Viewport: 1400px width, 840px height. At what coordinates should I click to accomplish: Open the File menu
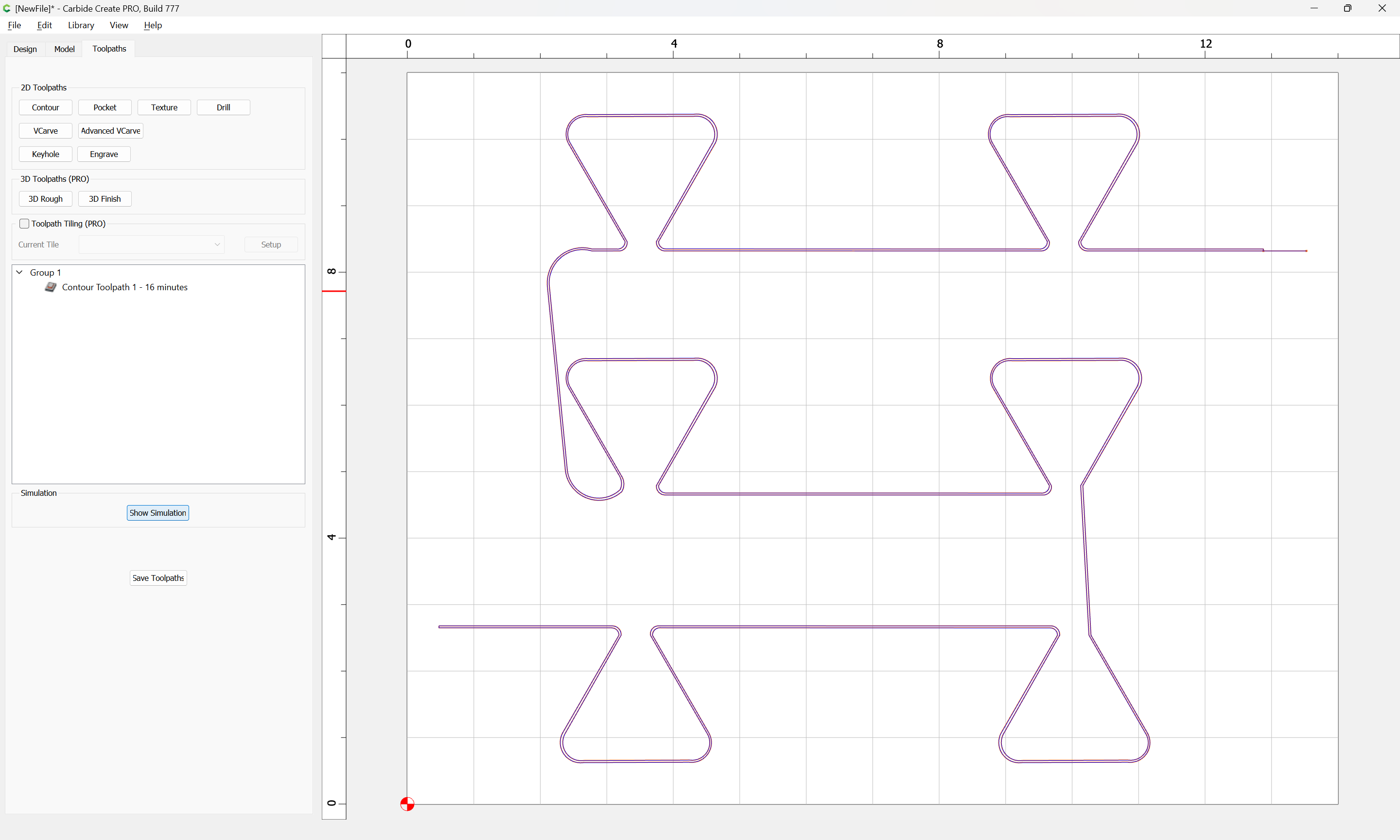click(15, 25)
